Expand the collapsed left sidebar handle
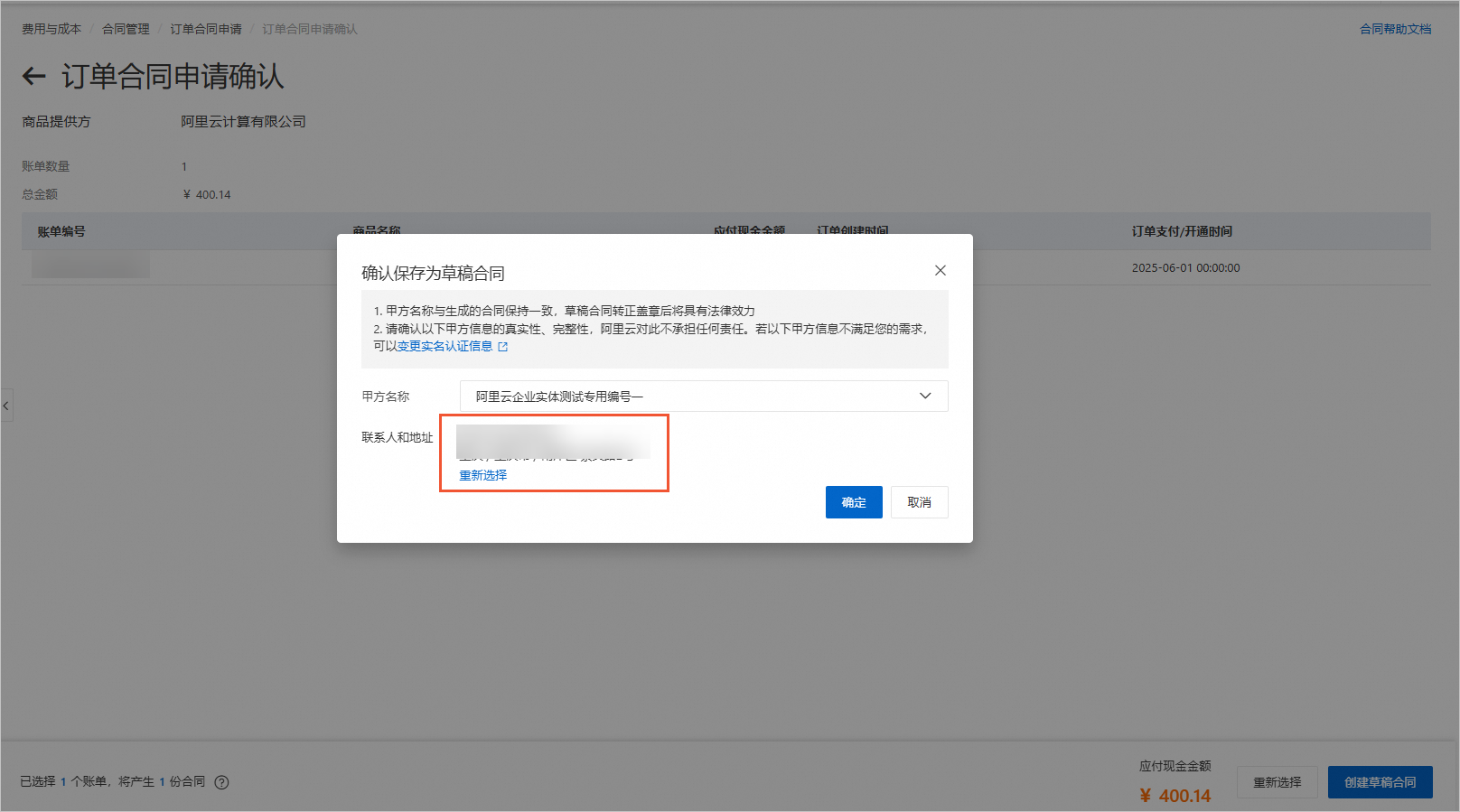The height and width of the screenshot is (812, 1460). 6,406
